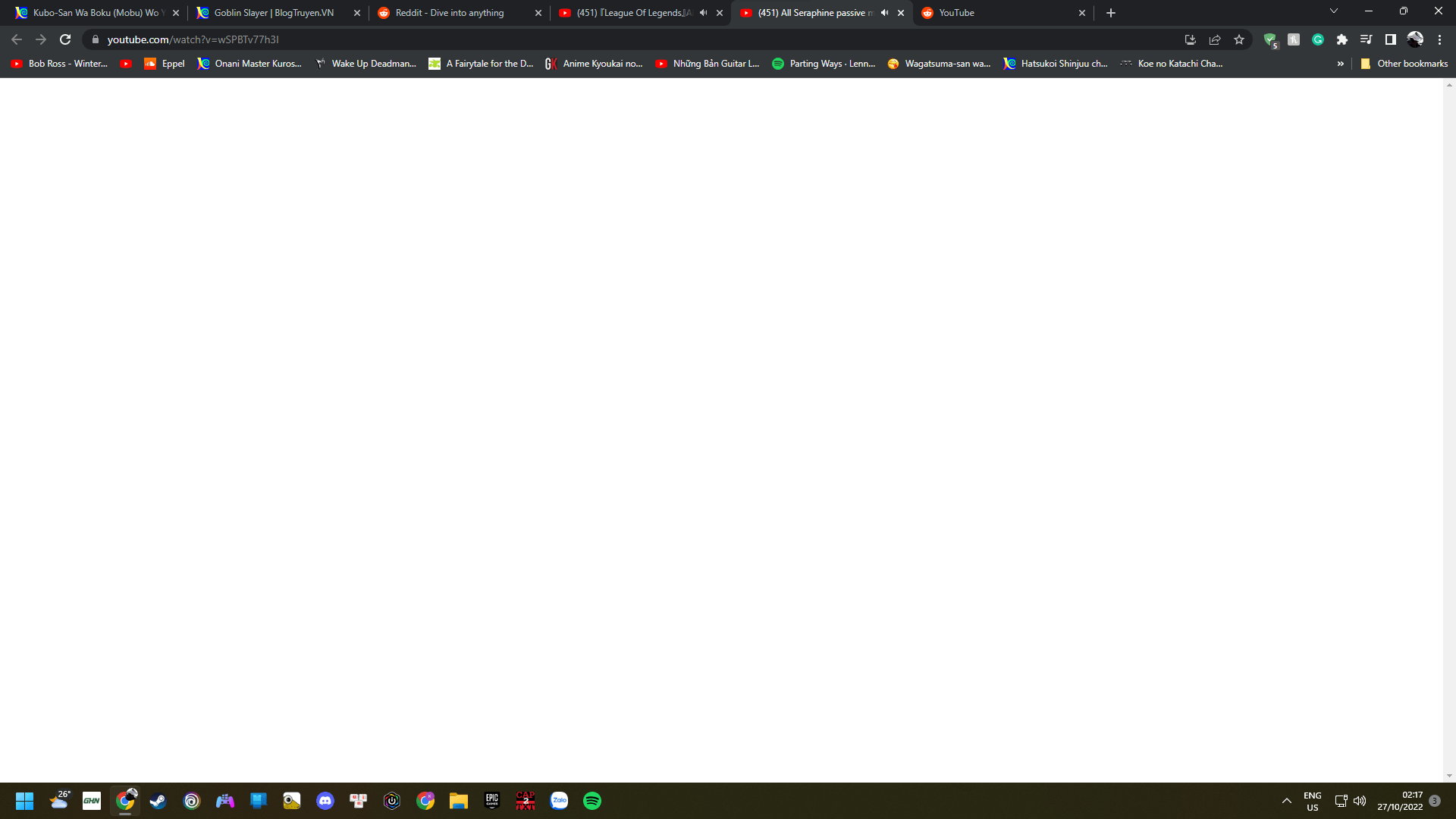1456x819 pixels.
Task: Open the Bob Ross - Winter bookmark
Action: [x=59, y=64]
